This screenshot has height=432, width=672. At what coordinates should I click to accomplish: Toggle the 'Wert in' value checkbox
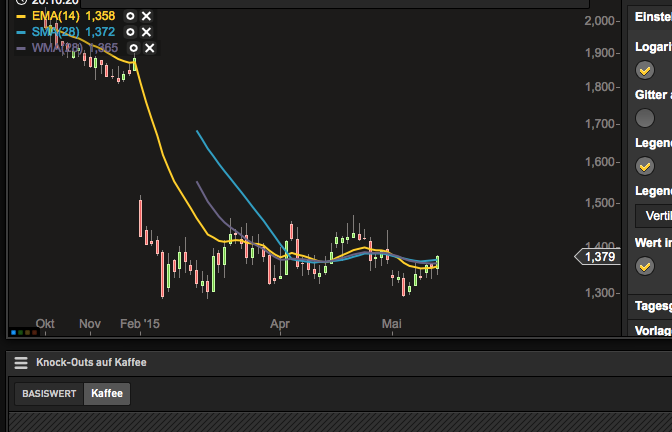click(x=645, y=265)
